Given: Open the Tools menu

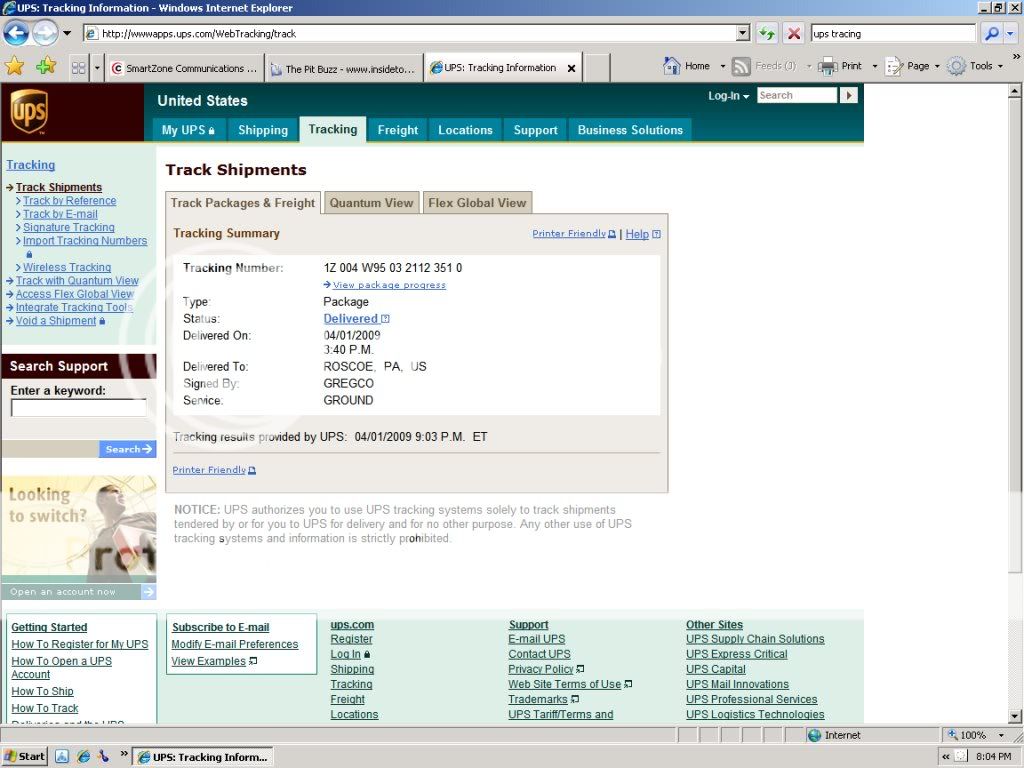Looking at the screenshot, I should pyautogui.click(x=975, y=66).
